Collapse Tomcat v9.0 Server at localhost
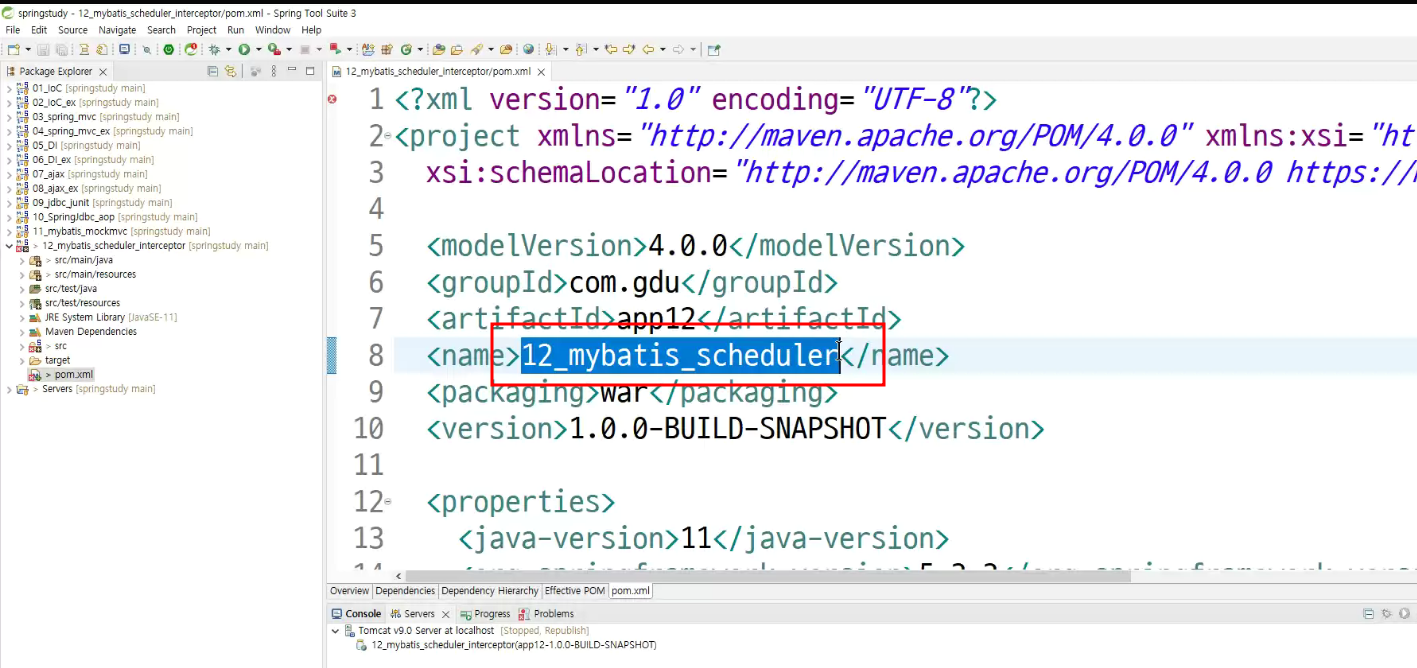1417x668 pixels. [x=336, y=631]
